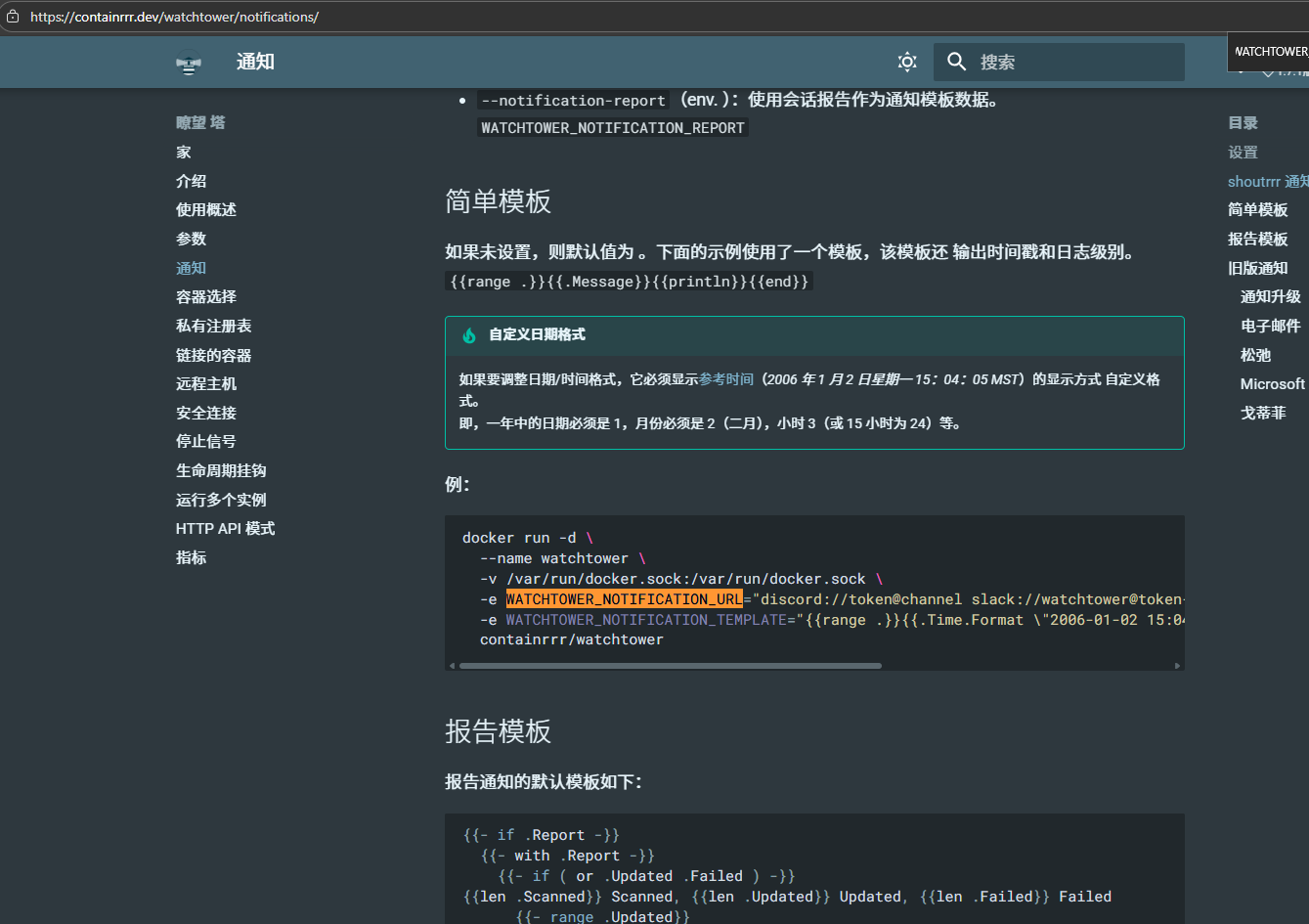Click the 目录 table of contents title
1309x924 pixels.
coord(1244,123)
